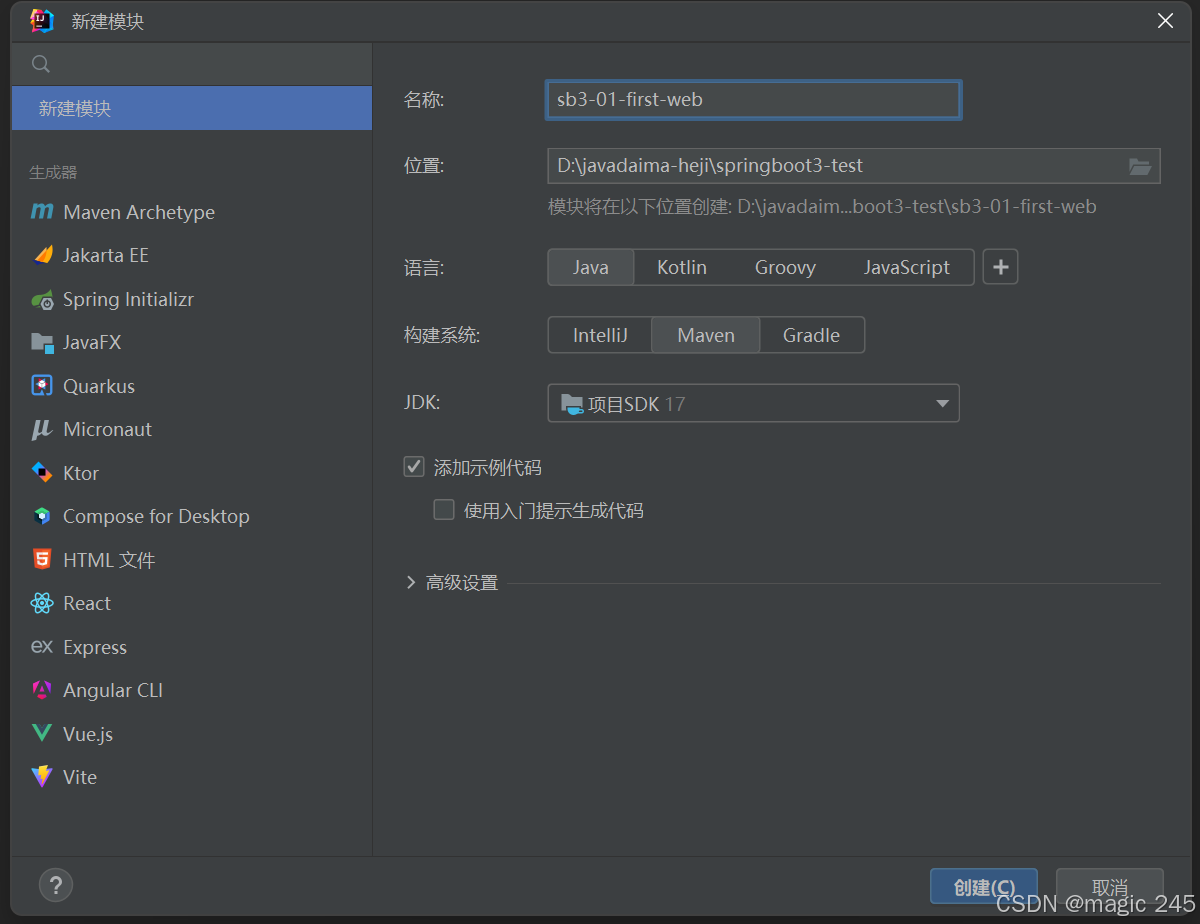
Task: Open the JDK 项目SDK 17 dropdown
Action: click(x=753, y=403)
